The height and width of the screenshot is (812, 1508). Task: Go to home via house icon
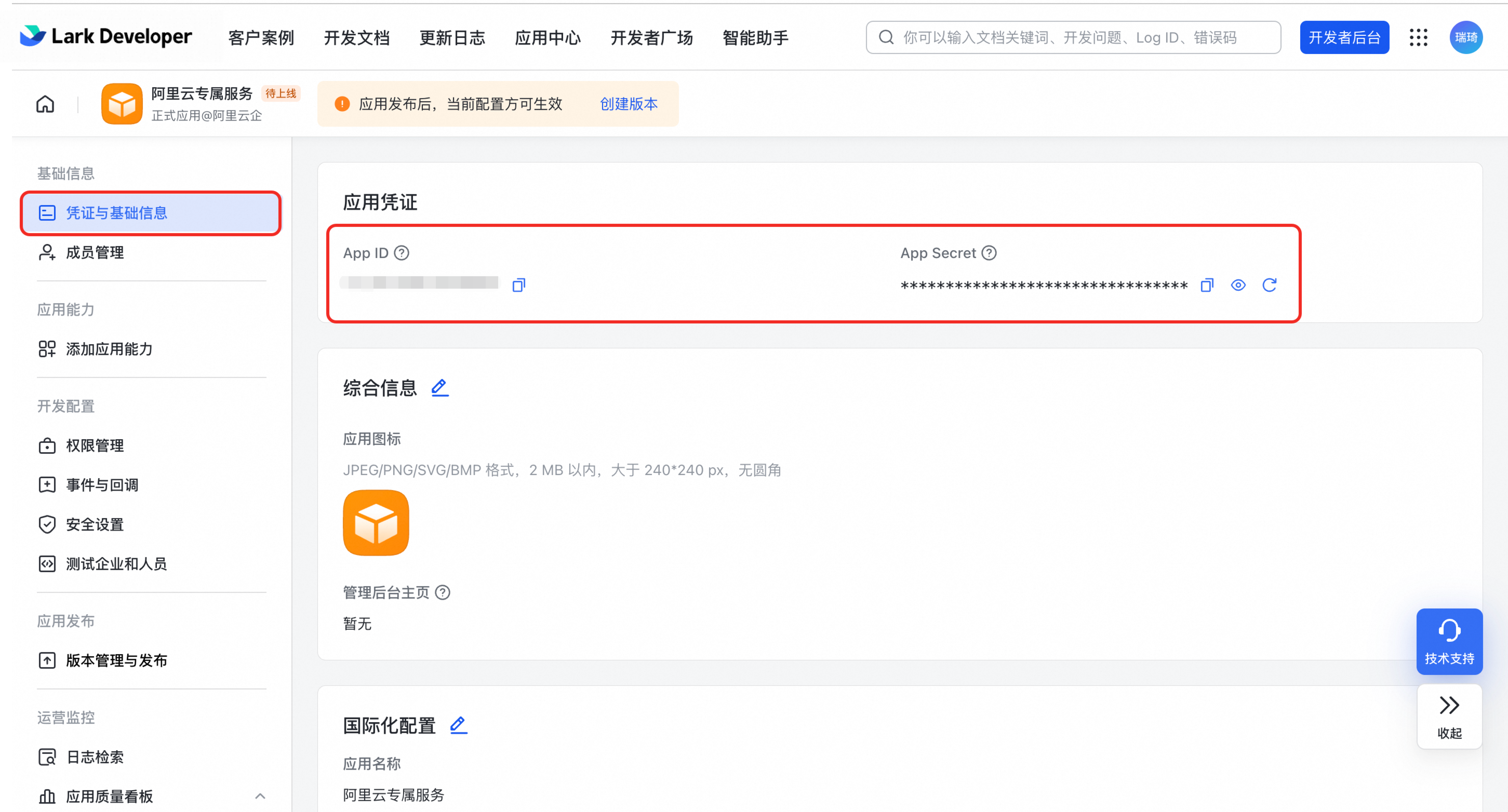(45, 104)
